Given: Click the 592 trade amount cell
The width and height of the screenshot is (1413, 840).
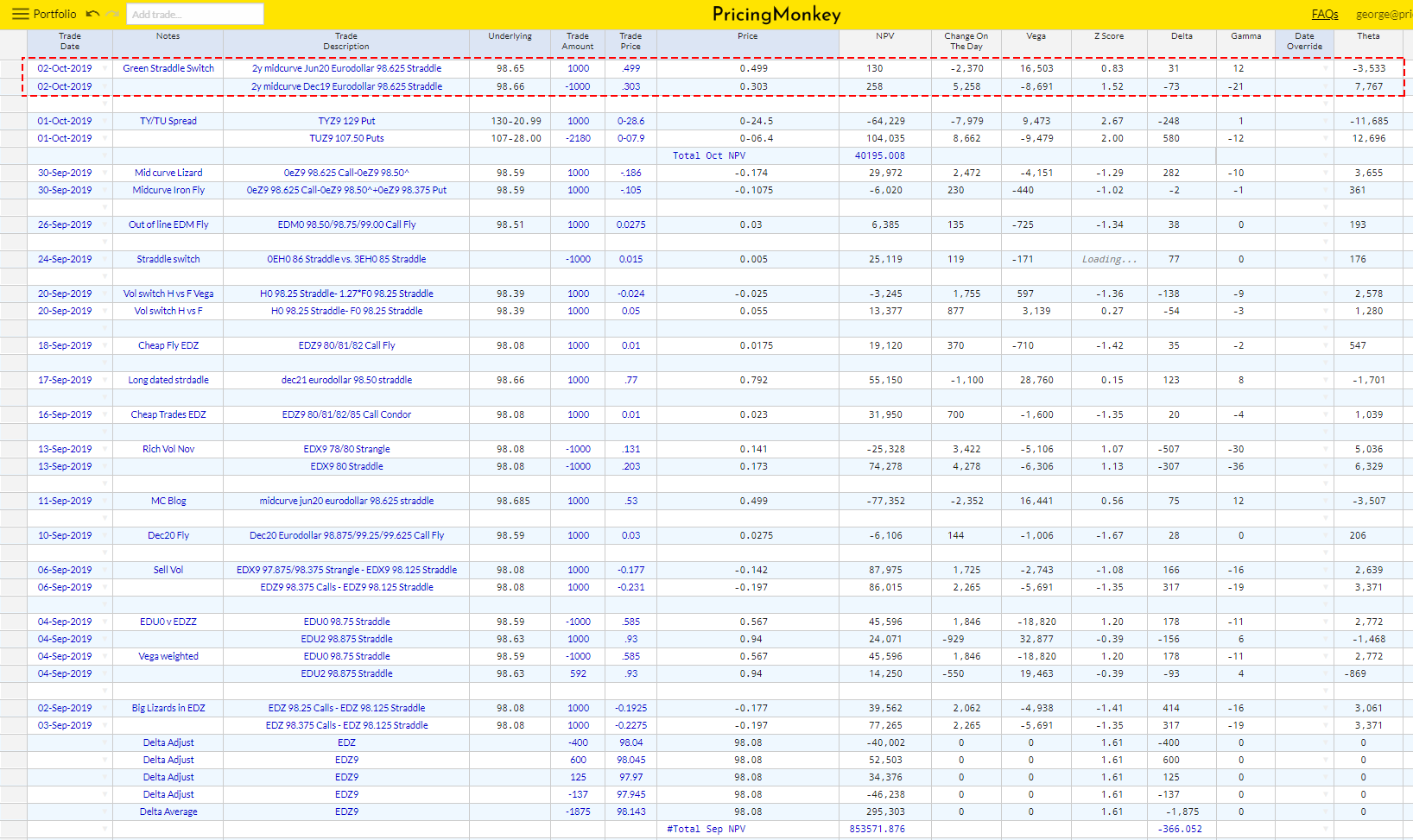Looking at the screenshot, I should 578,673.
